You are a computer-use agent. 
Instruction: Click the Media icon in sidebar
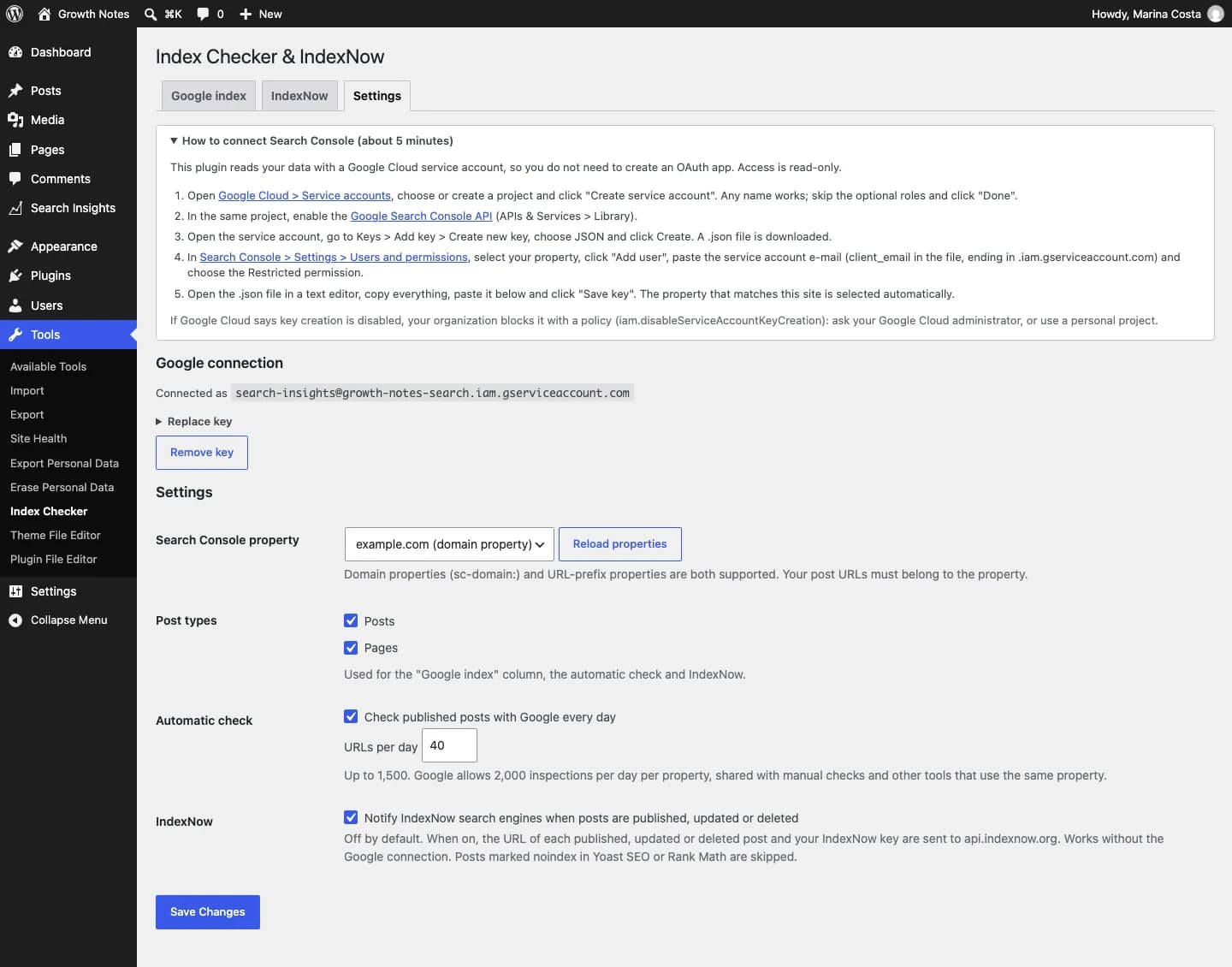(15, 120)
